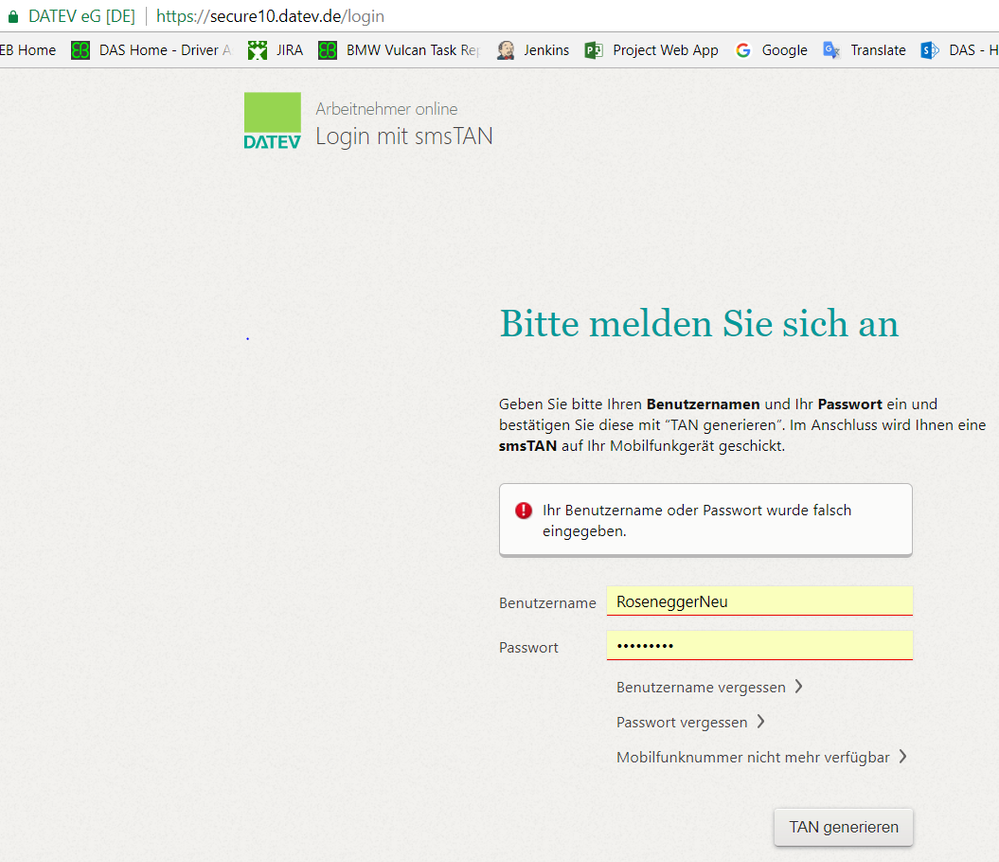Click the Bitte melden Sie sich an heading
999x862 pixels.
tap(699, 324)
